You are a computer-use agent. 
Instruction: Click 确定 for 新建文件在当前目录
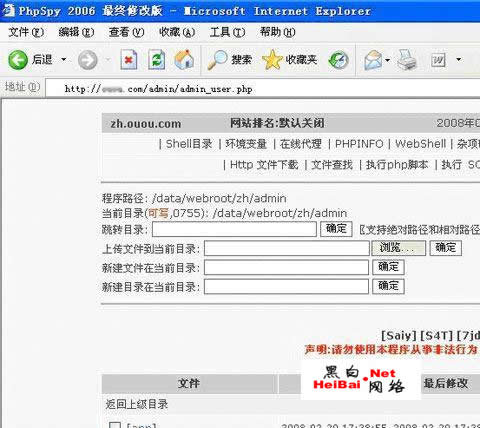(388, 267)
